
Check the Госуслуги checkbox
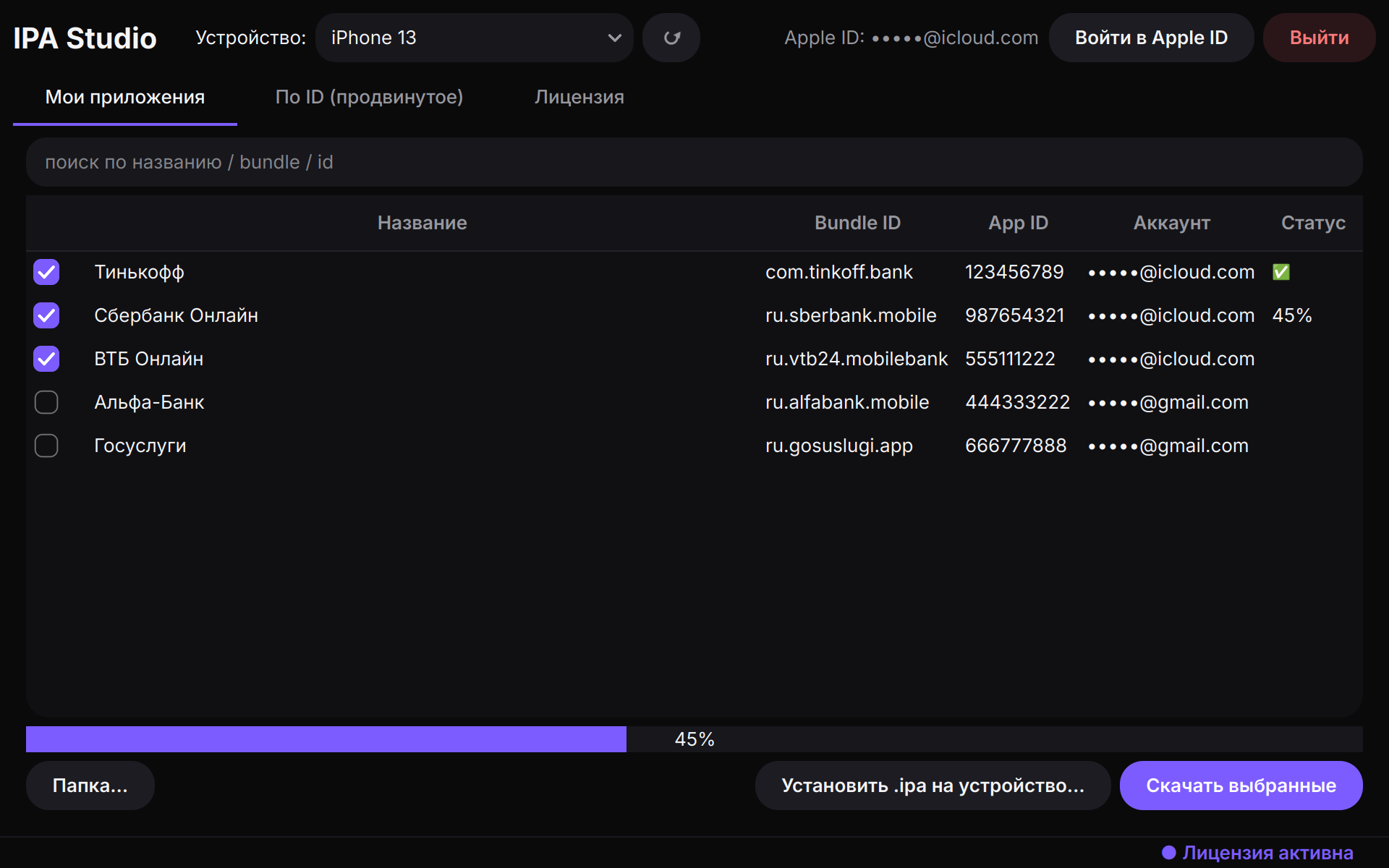[46, 446]
